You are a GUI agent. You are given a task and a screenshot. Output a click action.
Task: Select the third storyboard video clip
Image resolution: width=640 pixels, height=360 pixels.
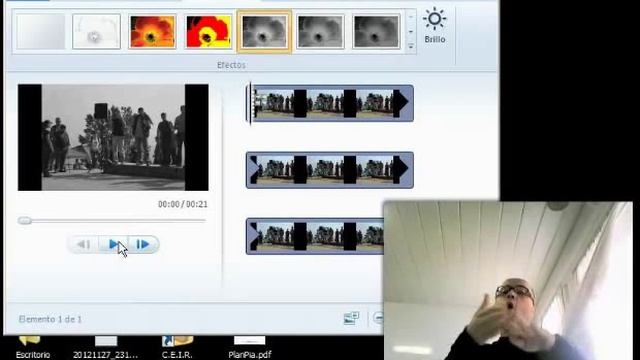[x=315, y=236]
